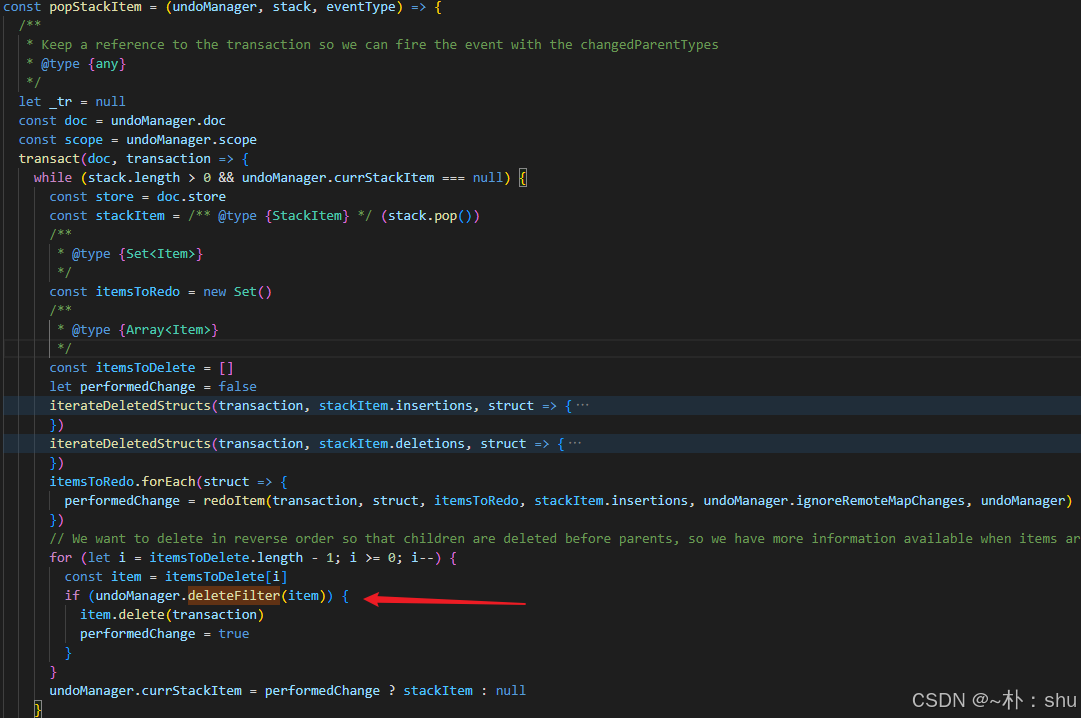The width and height of the screenshot is (1081, 718).
Task: Click 'ignoreRemoteMapChanges' property
Action: click(880, 501)
